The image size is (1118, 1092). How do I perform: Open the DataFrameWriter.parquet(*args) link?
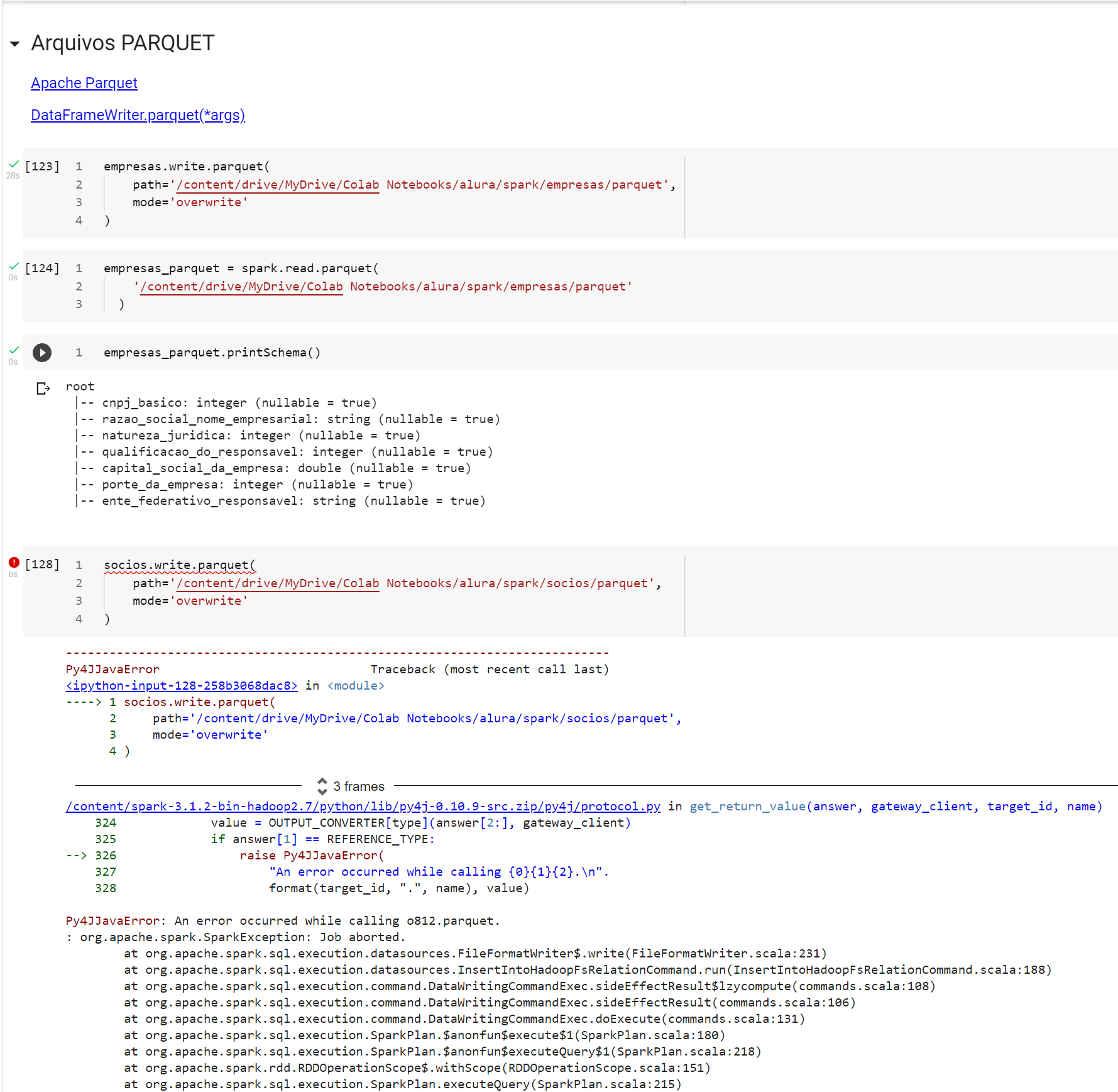click(138, 115)
